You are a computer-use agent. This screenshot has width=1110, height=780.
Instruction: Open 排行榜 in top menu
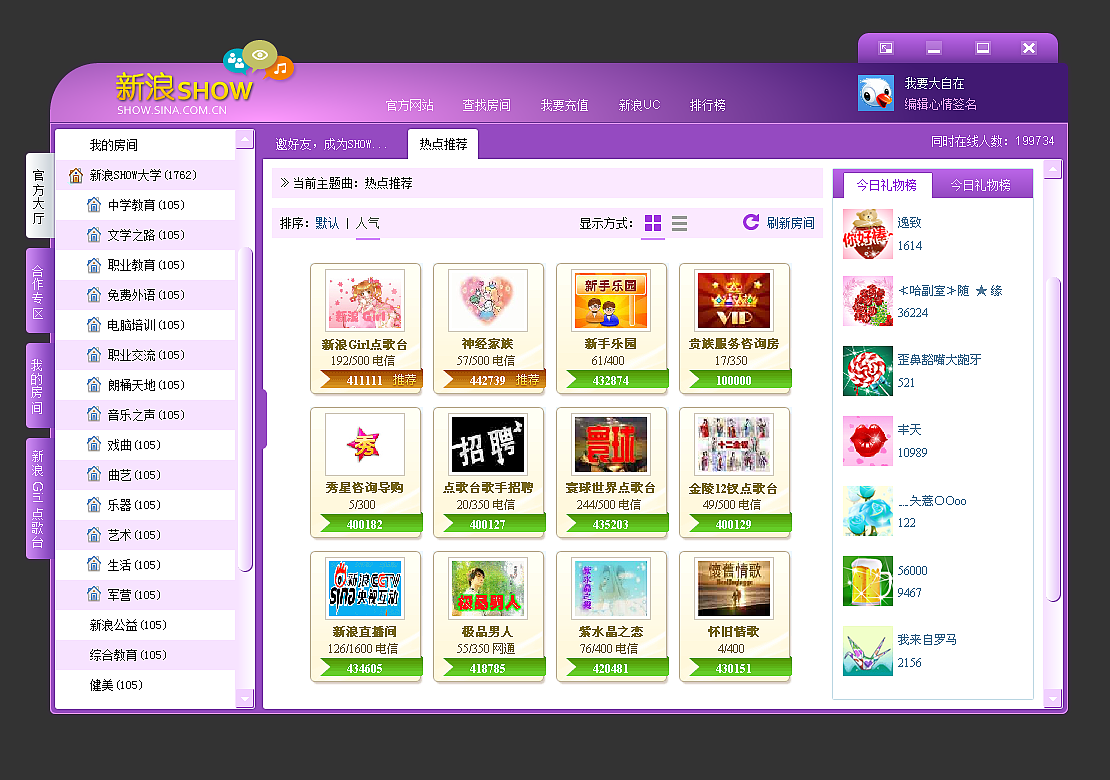tap(708, 105)
